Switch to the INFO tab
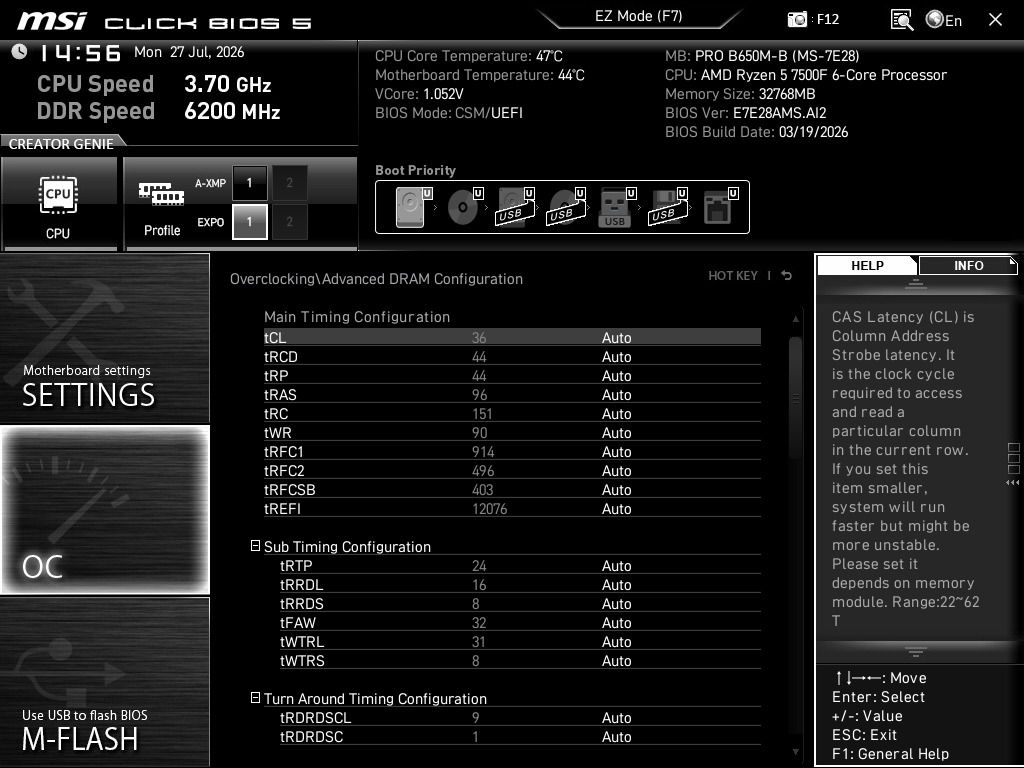Screen dimensions: 1024x768 [x=968, y=266]
